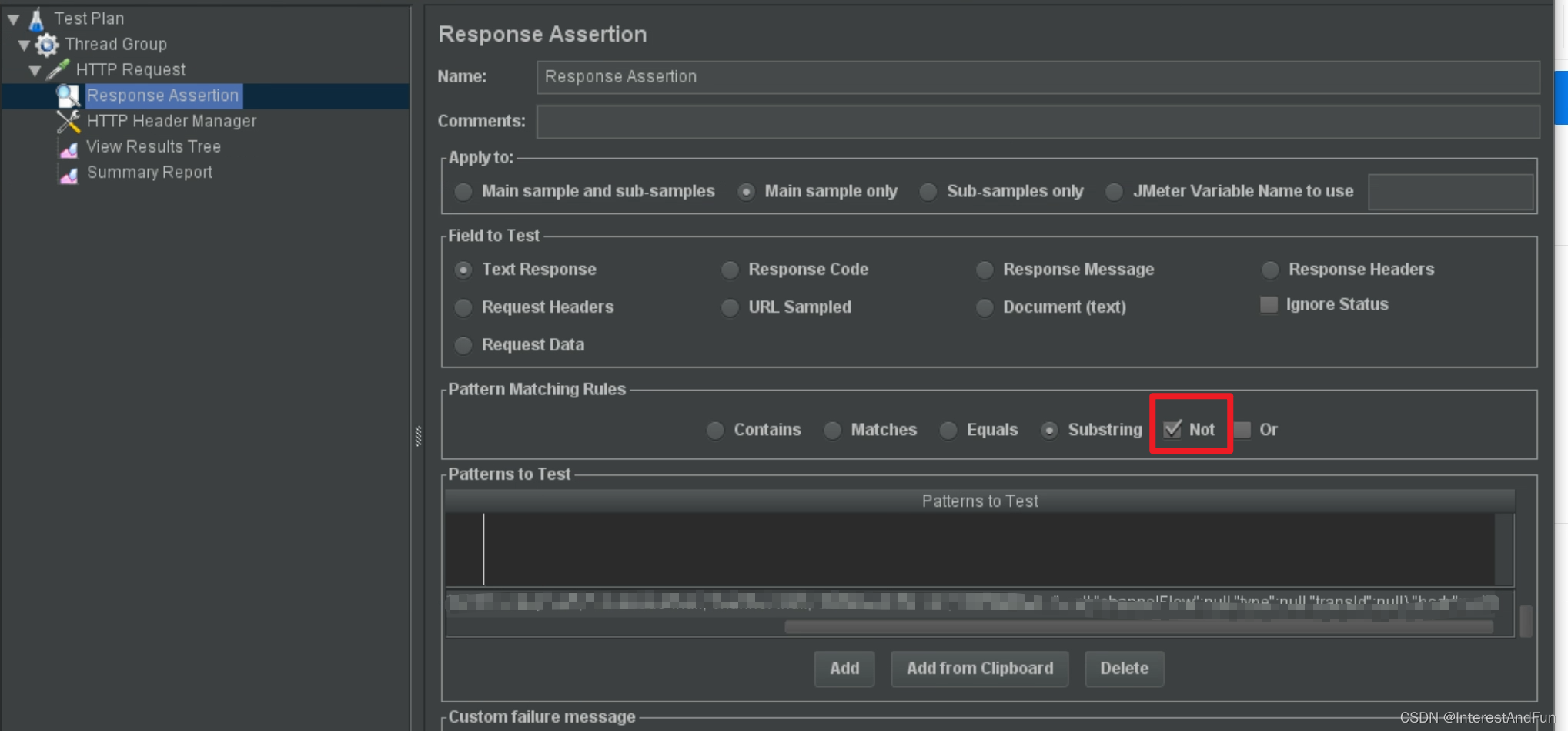Select URL Sampled field to test

pyautogui.click(x=730, y=307)
